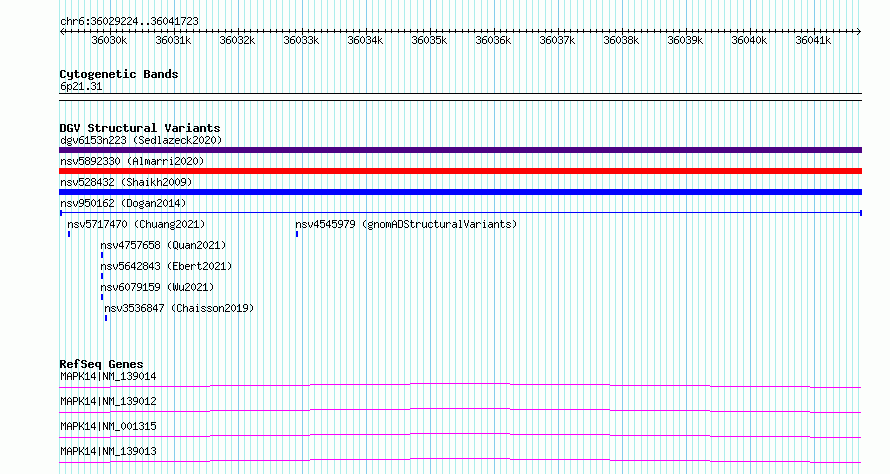Click the MAPK14 NM_139013 magenta transcript line
Image resolution: width=890 pixels, height=474 pixels.
(x=460, y=460)
